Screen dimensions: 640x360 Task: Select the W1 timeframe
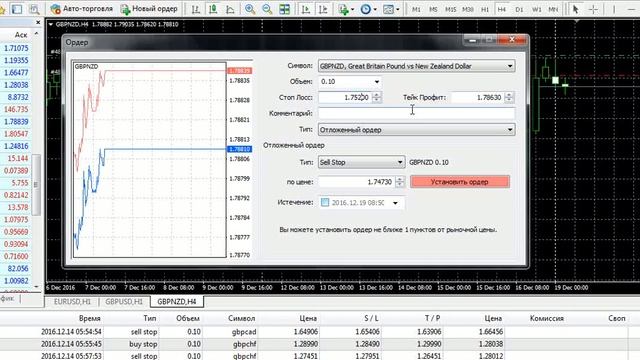(x=536, y=9)
